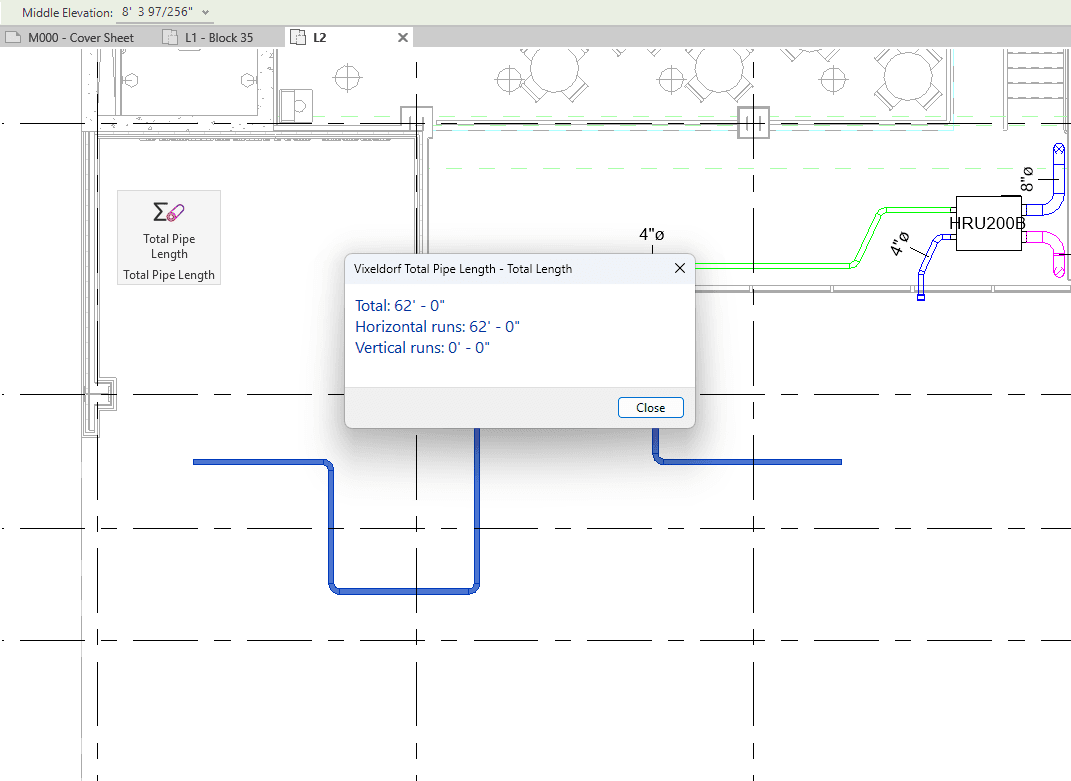1071x781 pixels.
Task: Select the angled 4"ø duct tag near HRU200B
Action: [901, 243]
